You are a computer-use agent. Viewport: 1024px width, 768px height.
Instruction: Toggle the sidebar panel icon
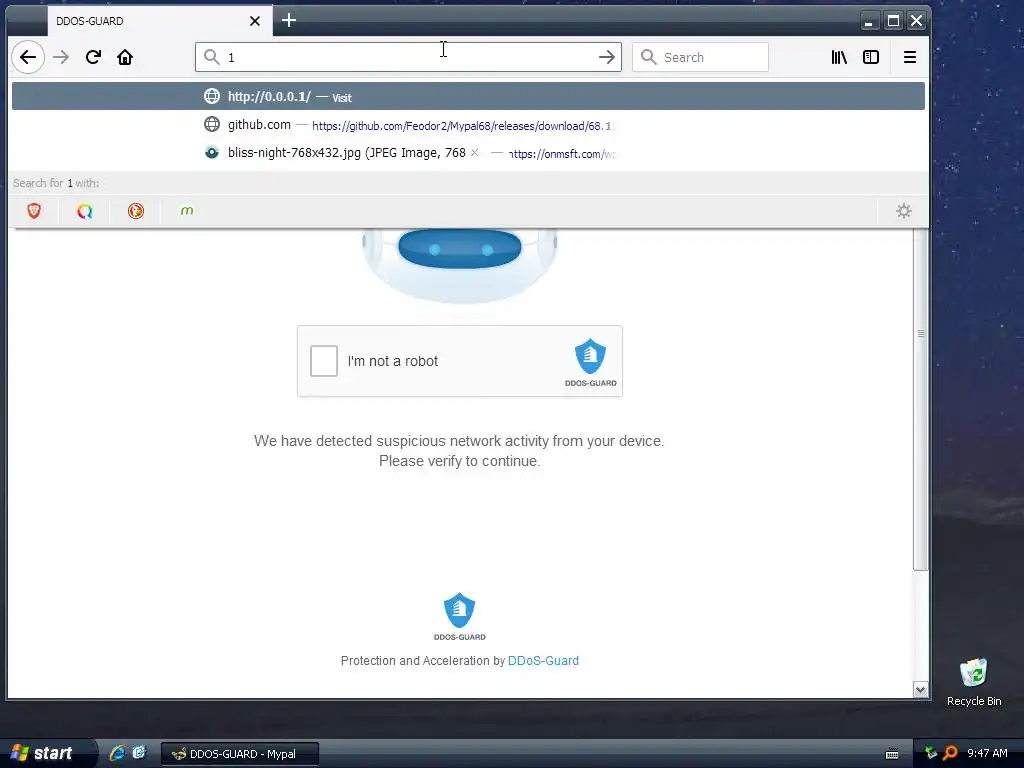click(871, 57)
